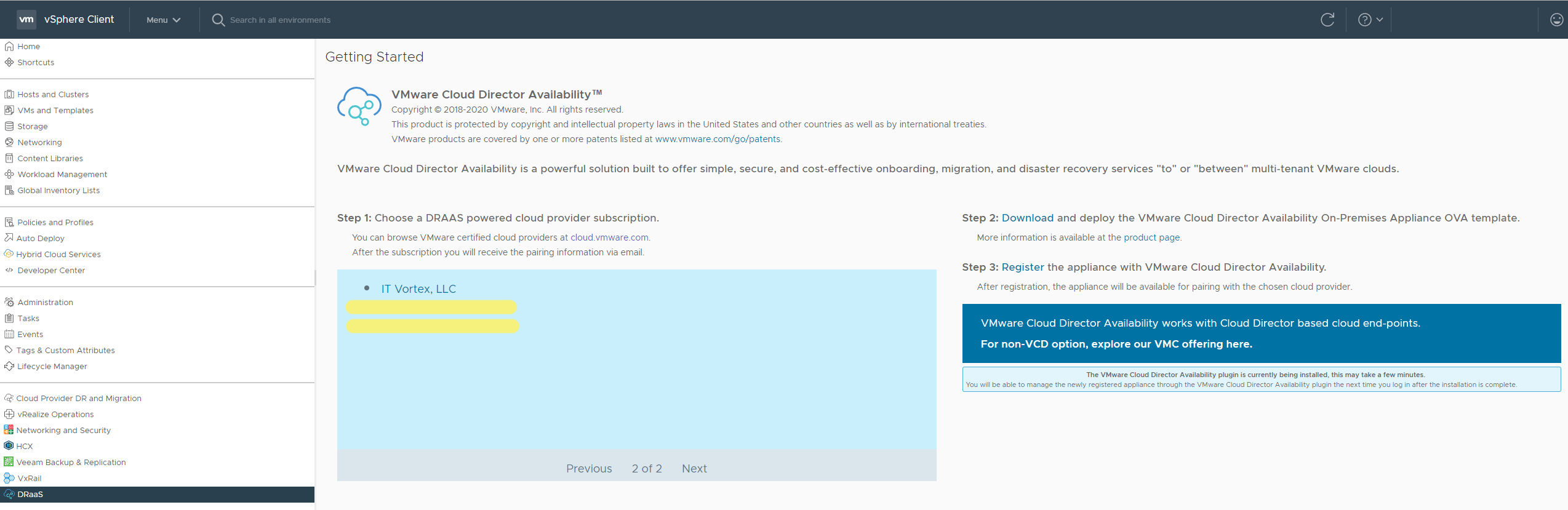This screenshot has width=1568, height=510.
Task: Click the Storage icon
Action: click(9, 126)
